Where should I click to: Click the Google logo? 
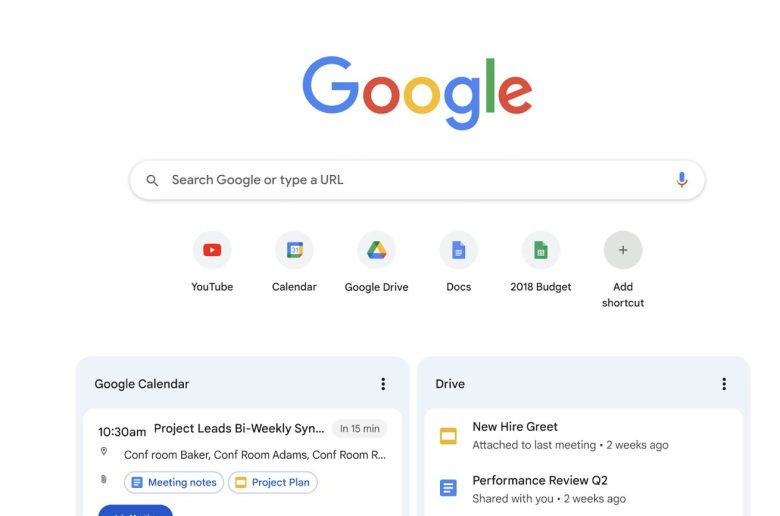point(417,93)
